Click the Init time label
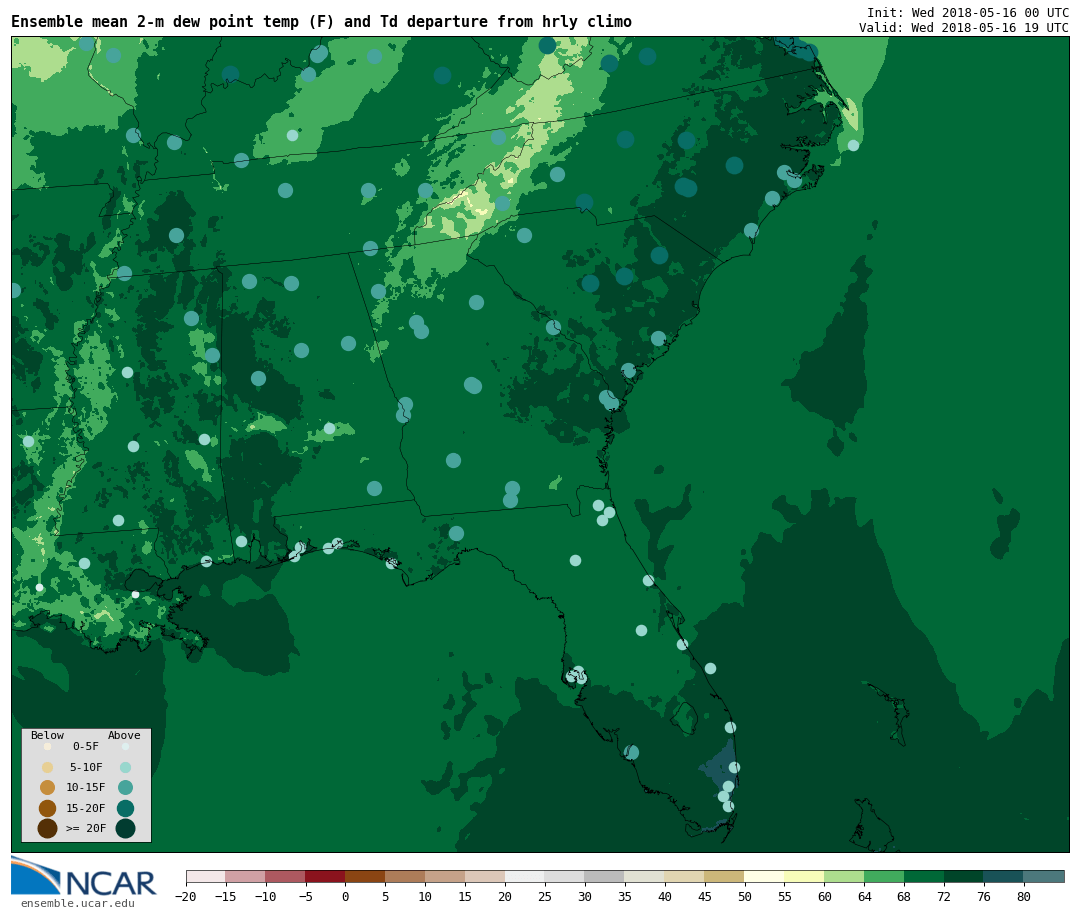 [x=967, y=13]
